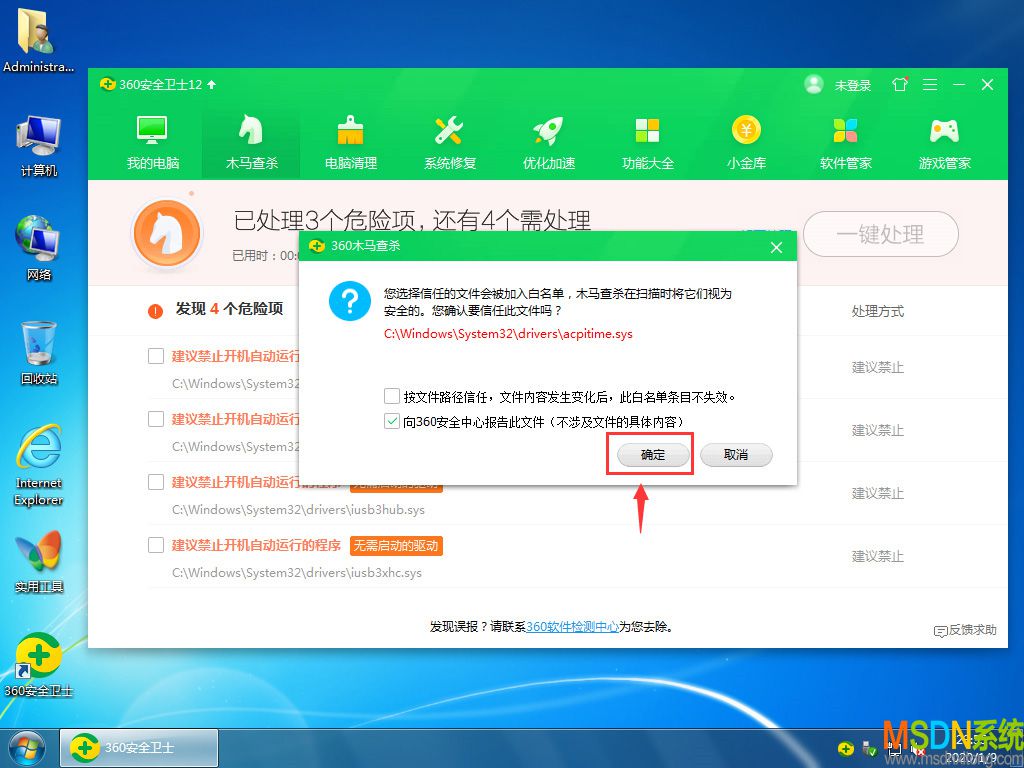Click the 一键处理 button

(880, 234)
